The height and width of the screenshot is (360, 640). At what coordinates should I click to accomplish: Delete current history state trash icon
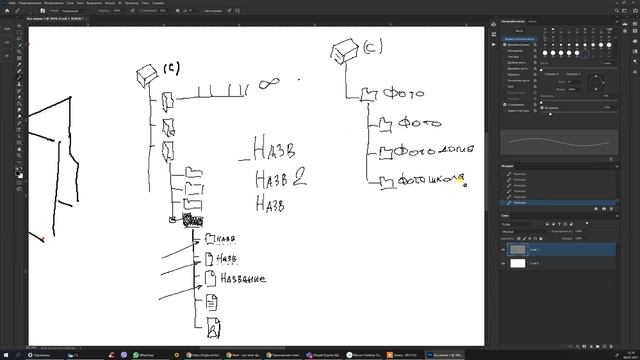point(611,209)
